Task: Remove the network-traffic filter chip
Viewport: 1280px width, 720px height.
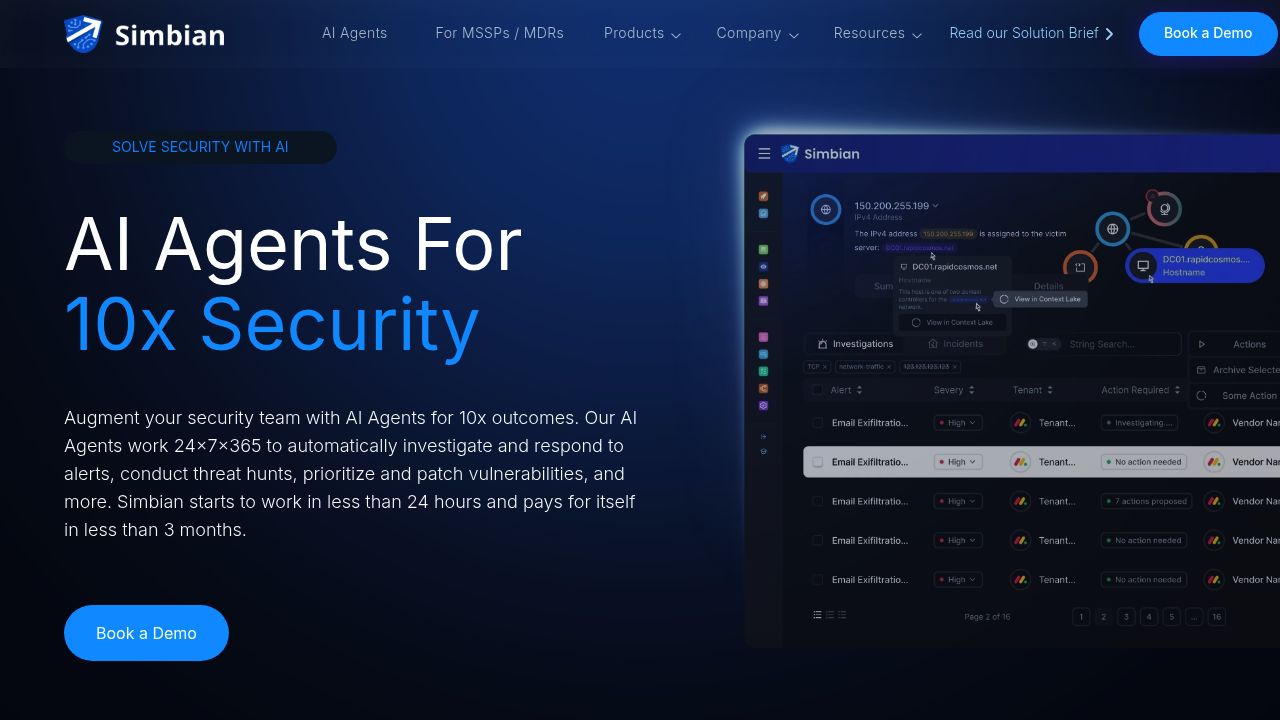Action: point(889,367)
